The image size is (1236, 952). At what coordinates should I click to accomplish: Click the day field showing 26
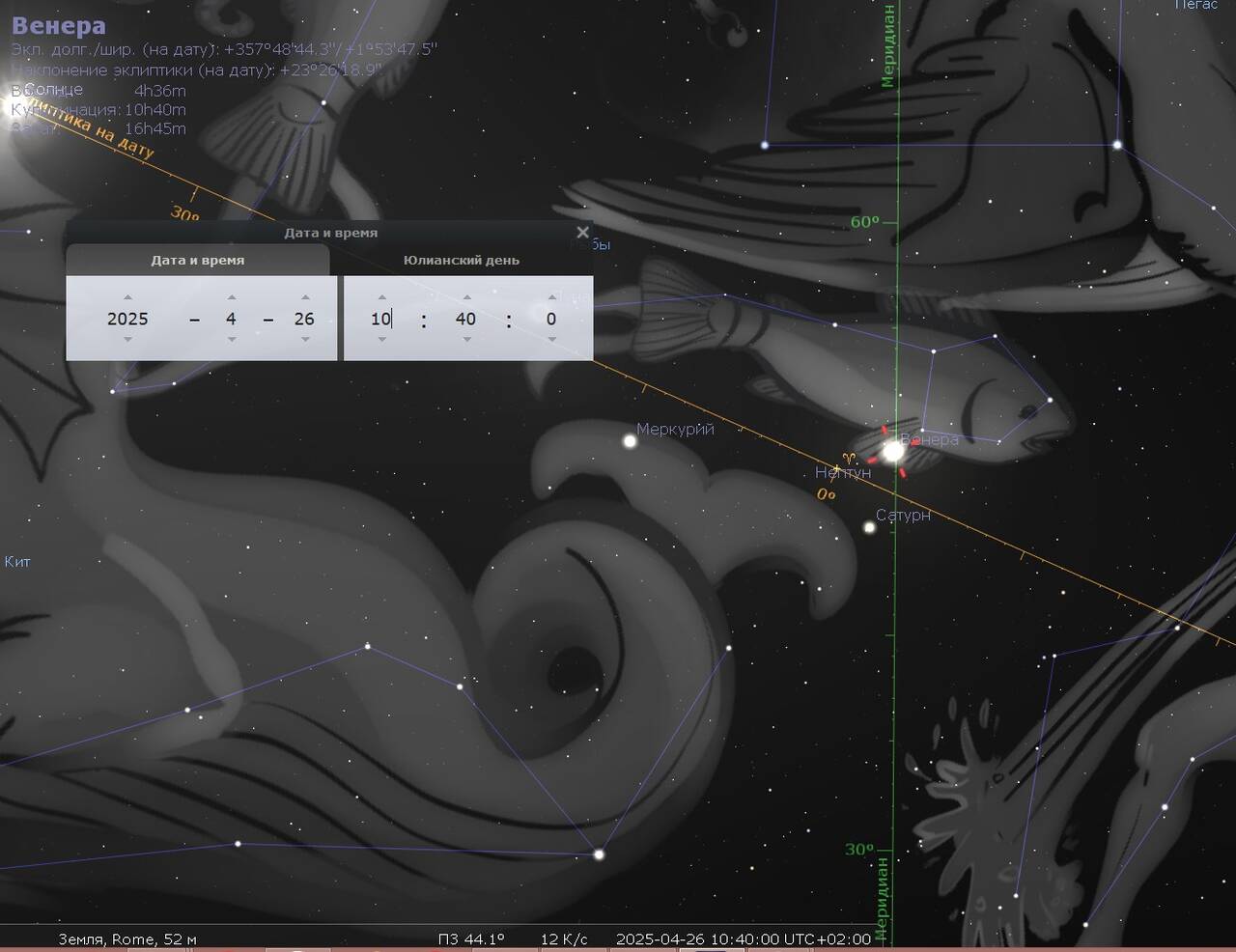click(304, 319)
